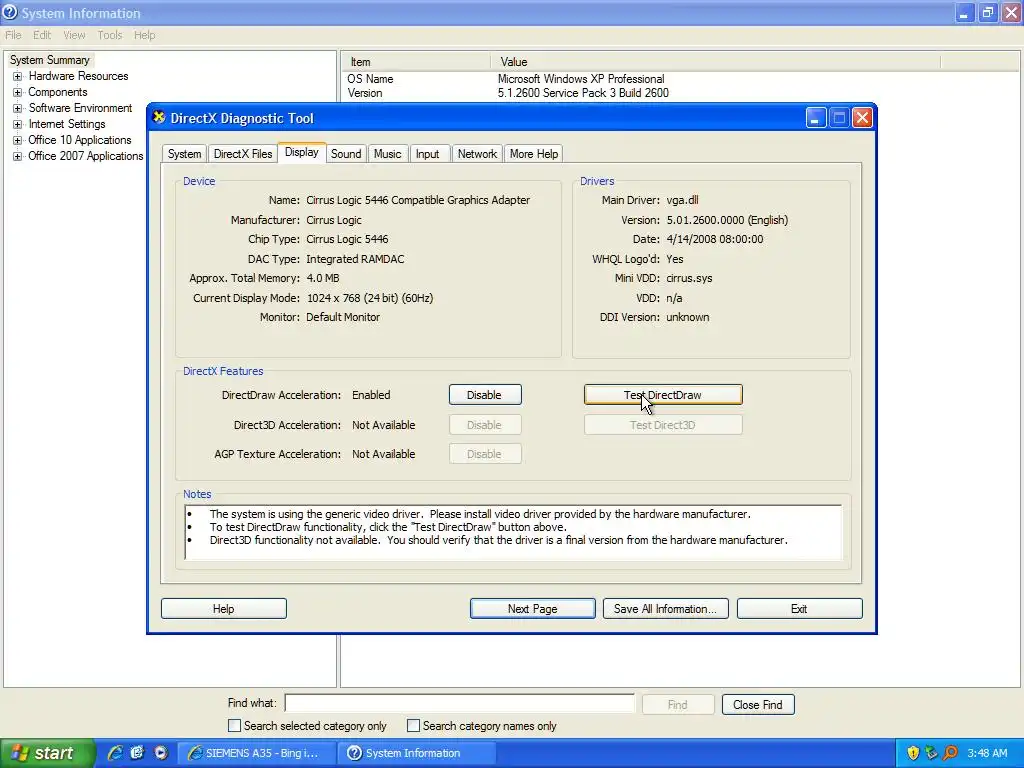
Task: Click the Show Desktop quick launch icon
Action: coord(137,753)
